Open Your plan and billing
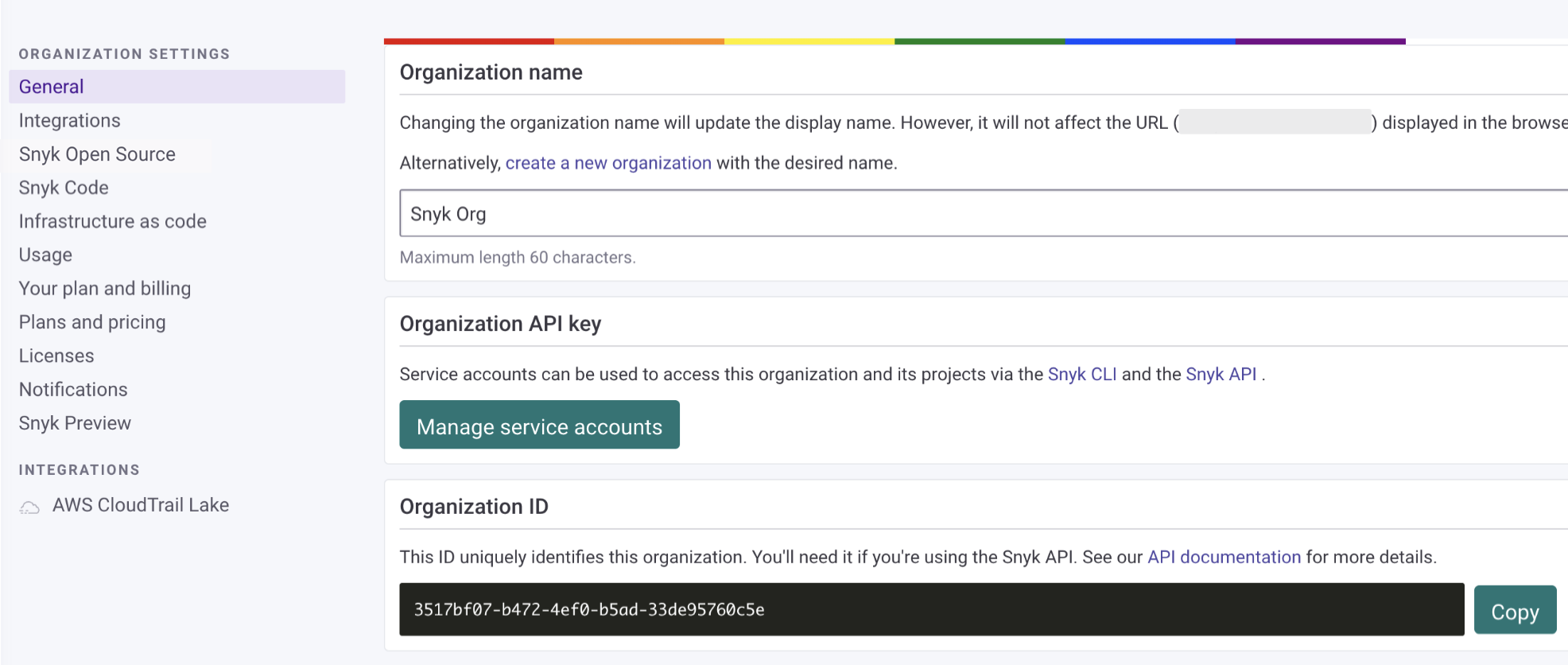Screen dimensions: 1568x665 [105, 289]
